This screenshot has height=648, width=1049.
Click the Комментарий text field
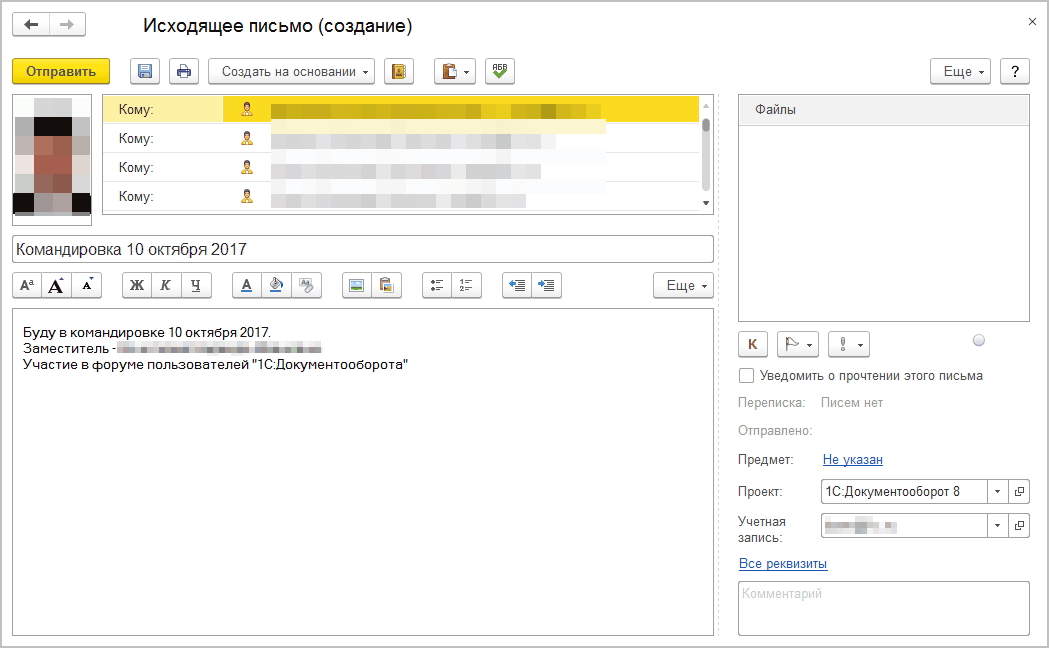[x=884, y=608]
